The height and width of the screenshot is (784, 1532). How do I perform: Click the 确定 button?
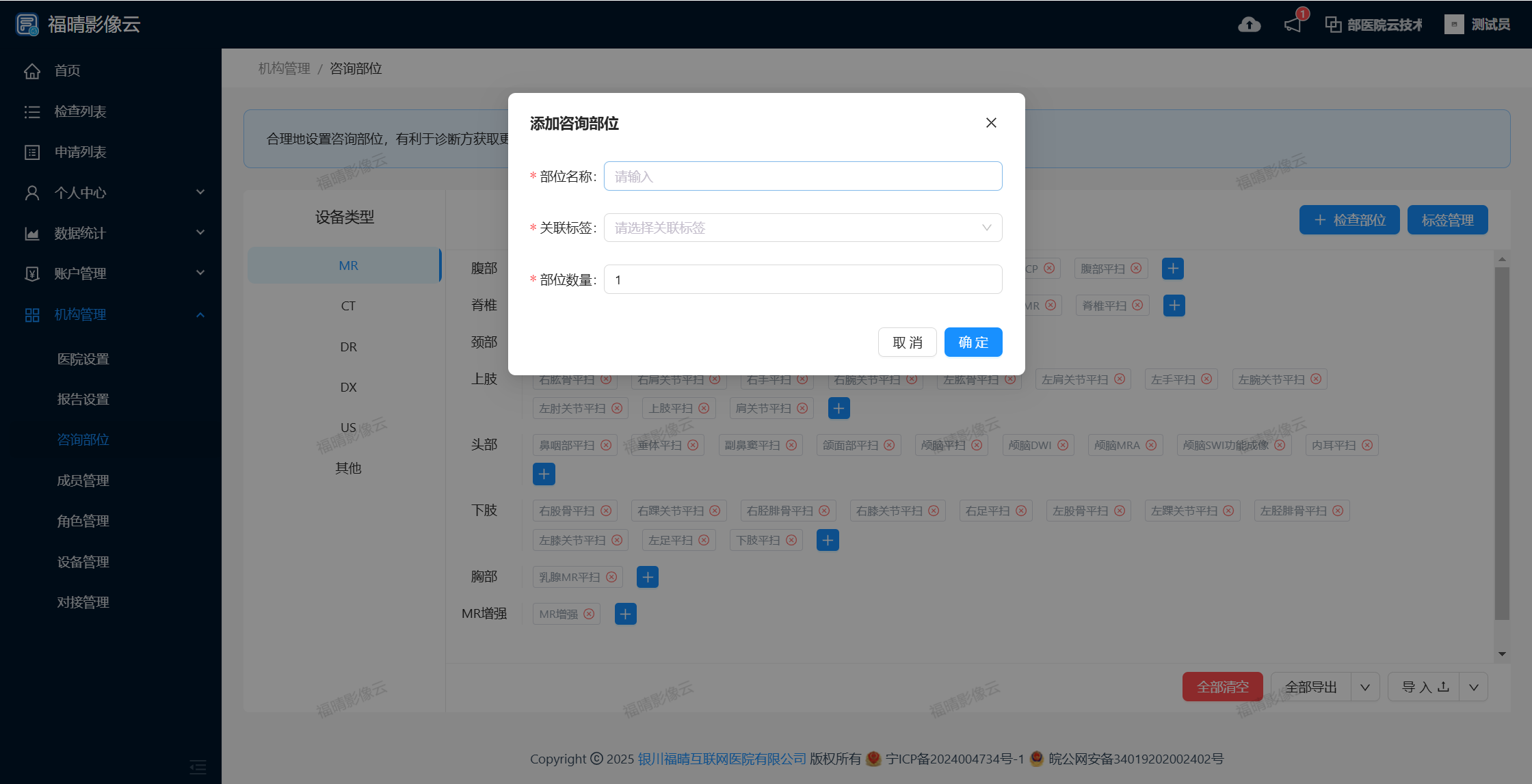point(973,342)
